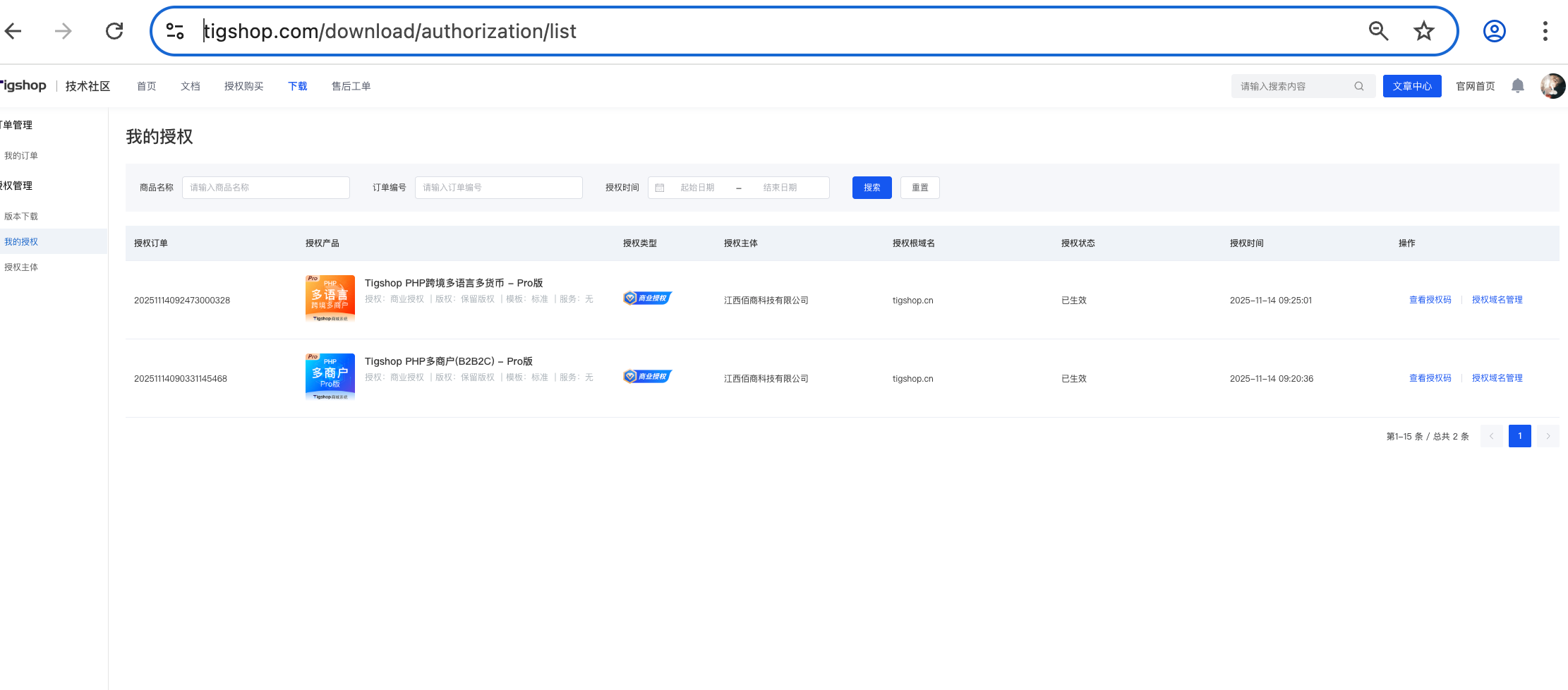Open the 起始日期 start date picker
Viewport: 1568px width, 690px height.
coord(696,188)
